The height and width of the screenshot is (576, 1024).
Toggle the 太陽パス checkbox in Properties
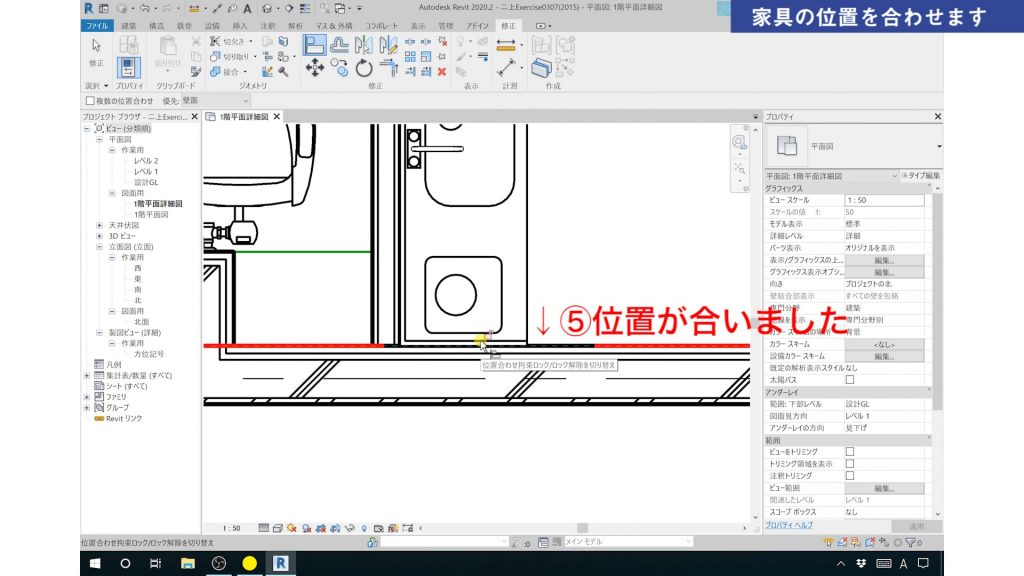pos(851,379)
